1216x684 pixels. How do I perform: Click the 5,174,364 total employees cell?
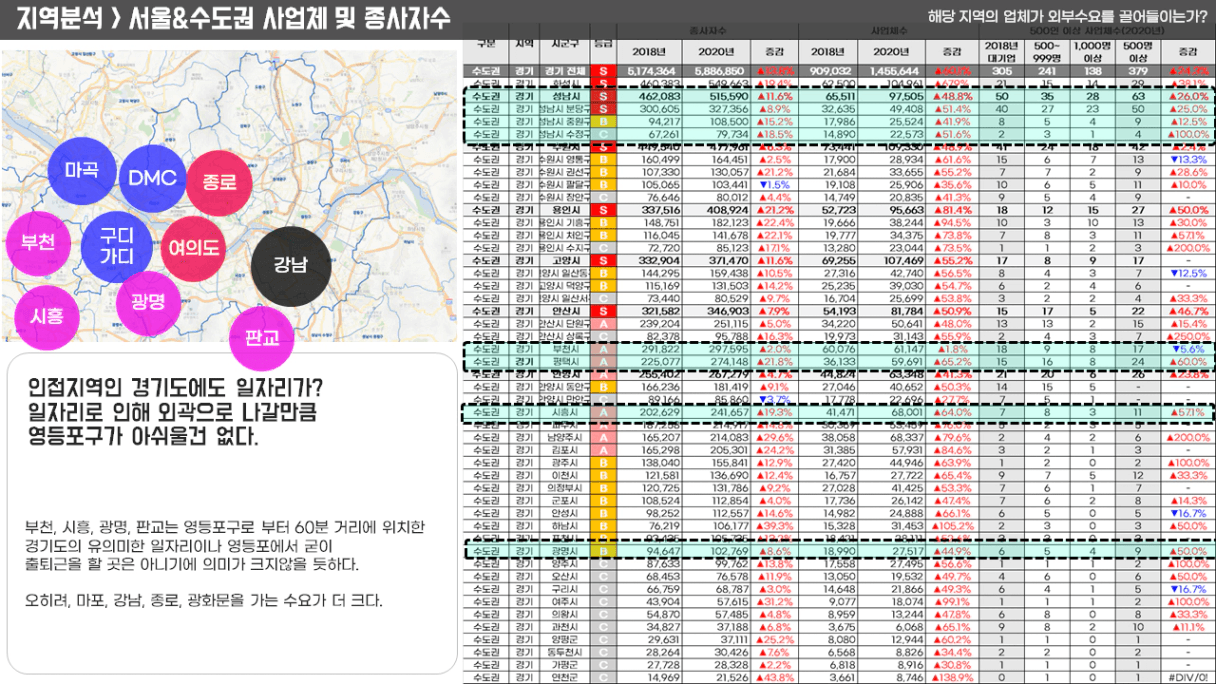pyautogui.click(x=651, y=71)
